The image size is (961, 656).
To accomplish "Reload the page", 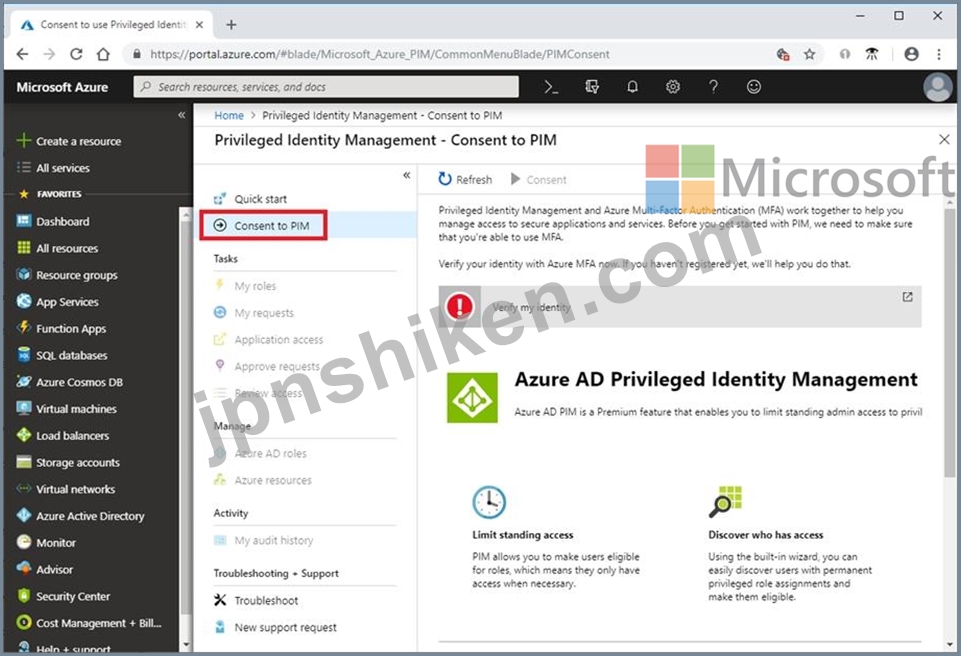I will click(x=76, y=54).
